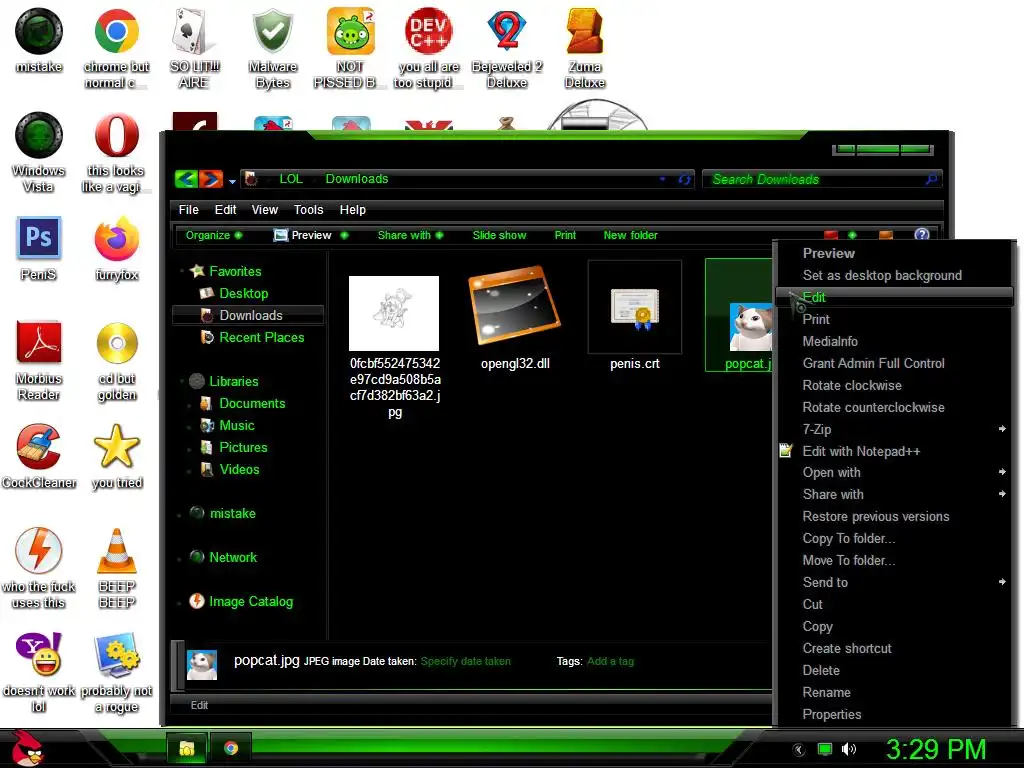Click the volume speaker tray icon

(x=849, y=749)
